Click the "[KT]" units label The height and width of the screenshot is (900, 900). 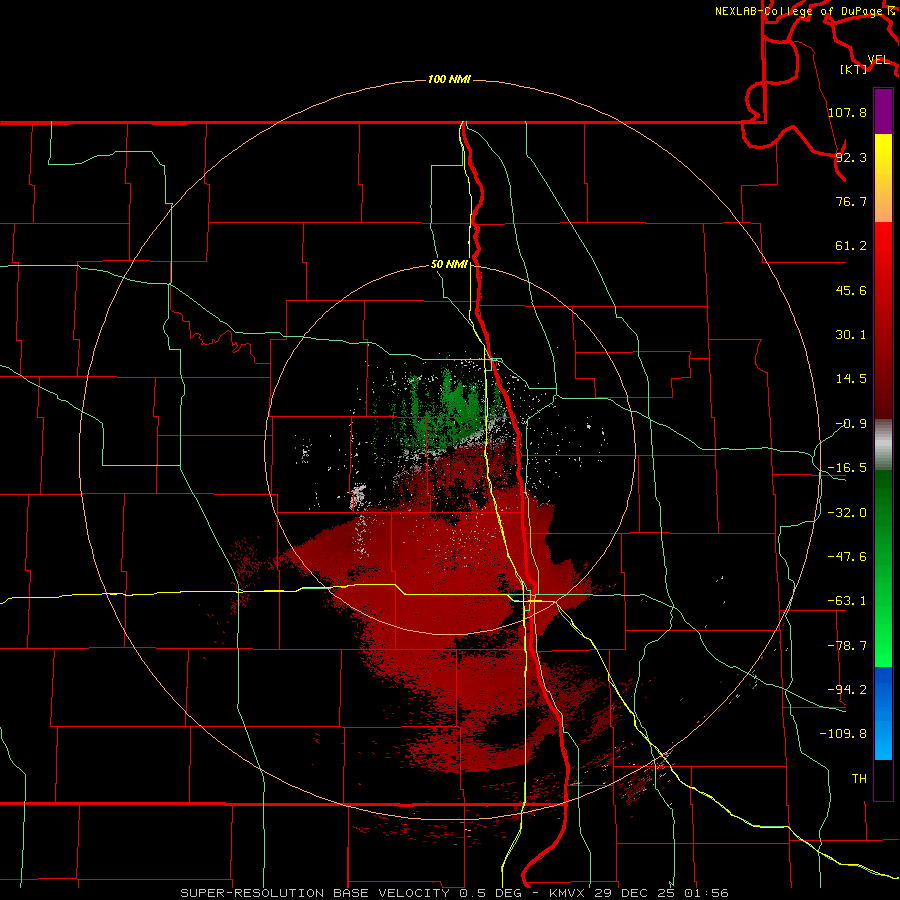click(x=854, y=69)
